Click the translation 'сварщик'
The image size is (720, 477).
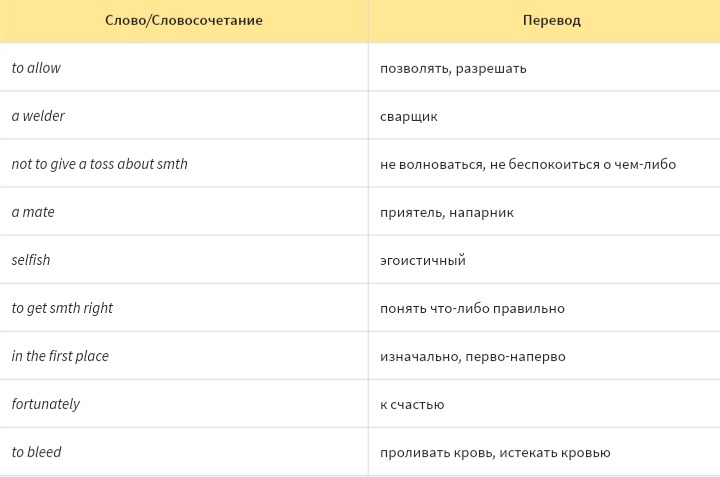409,116
